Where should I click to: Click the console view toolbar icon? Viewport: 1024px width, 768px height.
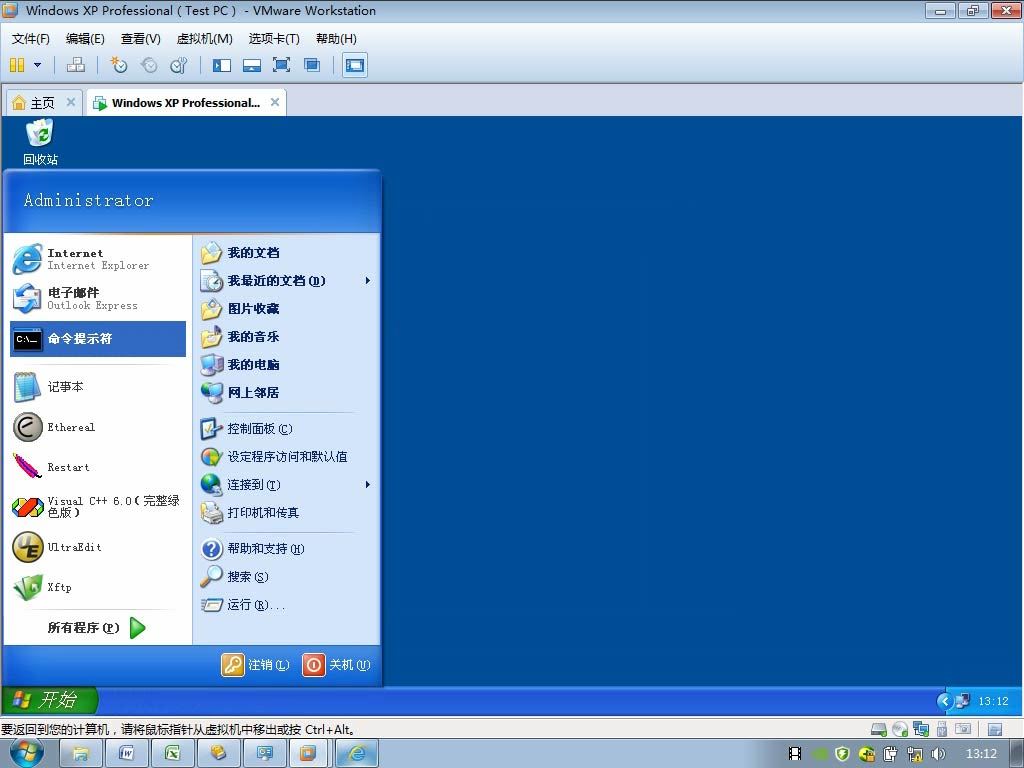[355, 65]
